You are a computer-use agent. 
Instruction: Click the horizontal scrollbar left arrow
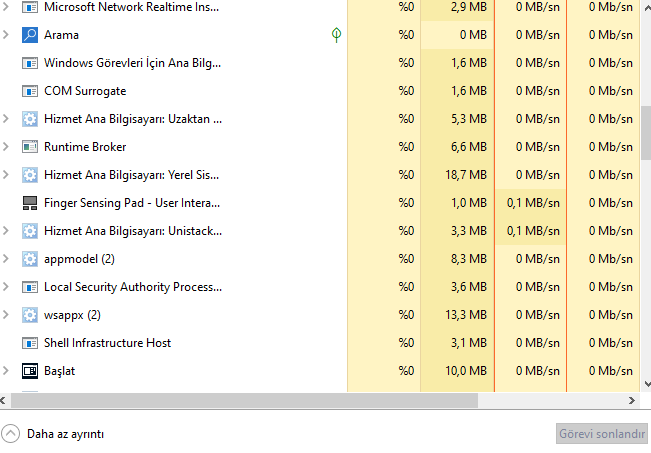(3, 401)
